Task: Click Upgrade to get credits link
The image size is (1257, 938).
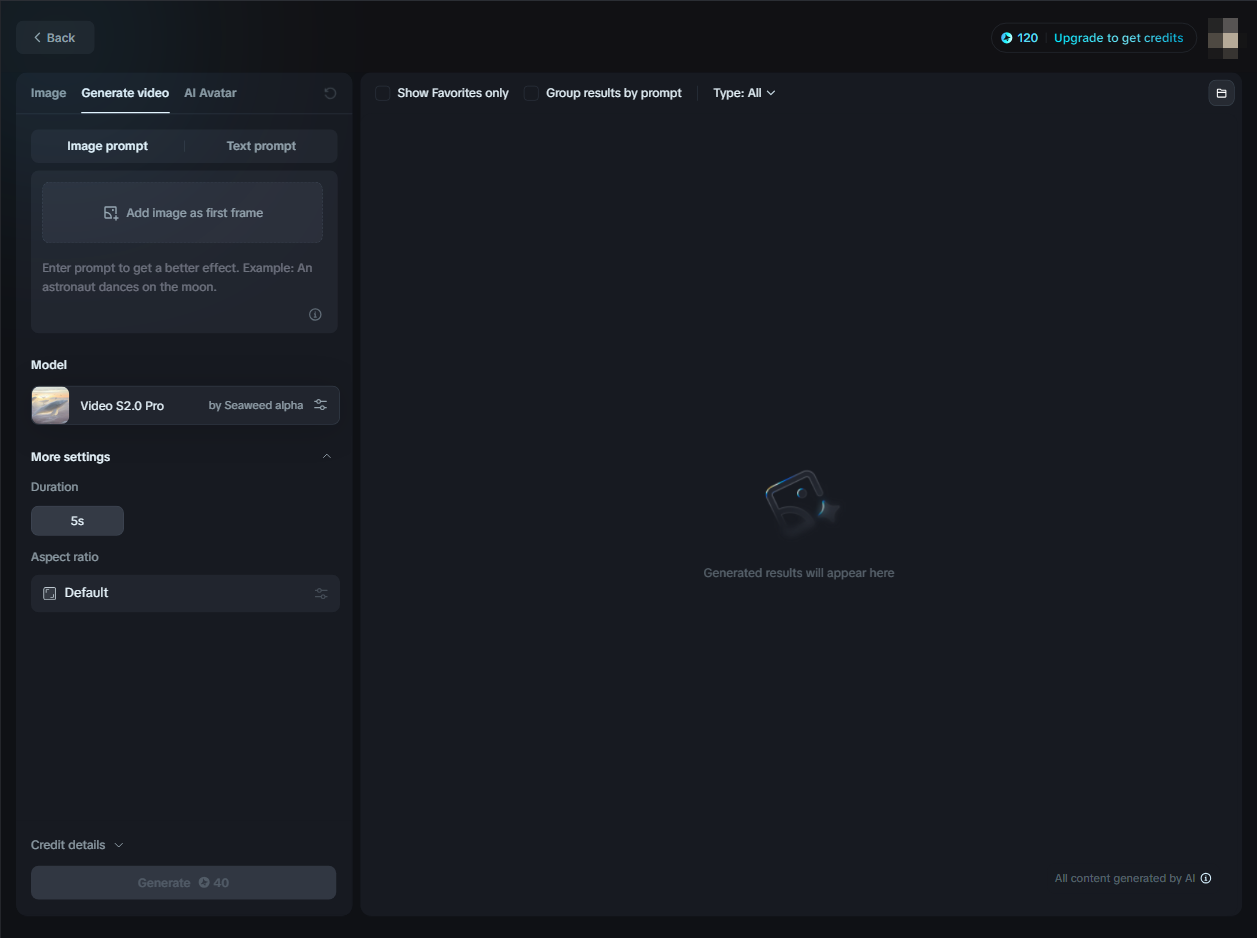Action: tap(1118, 38)
